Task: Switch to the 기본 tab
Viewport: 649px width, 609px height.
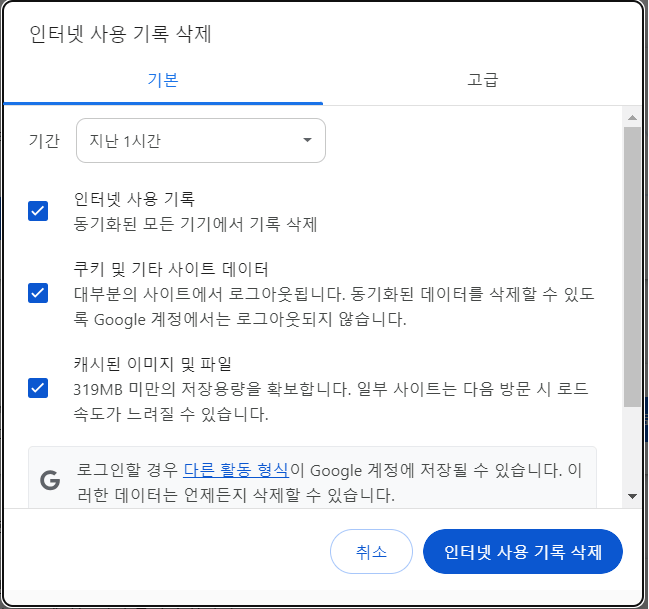Action: pos(163,80)
